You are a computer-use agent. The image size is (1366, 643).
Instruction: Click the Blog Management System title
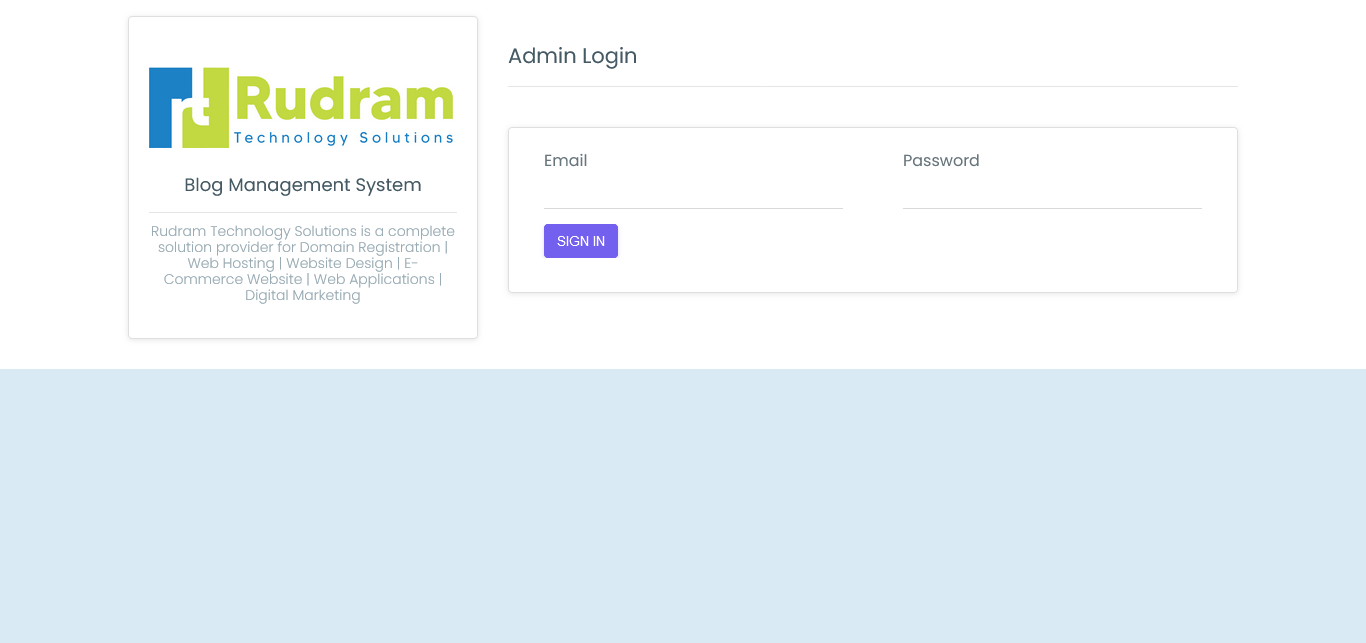coord(303,185)
